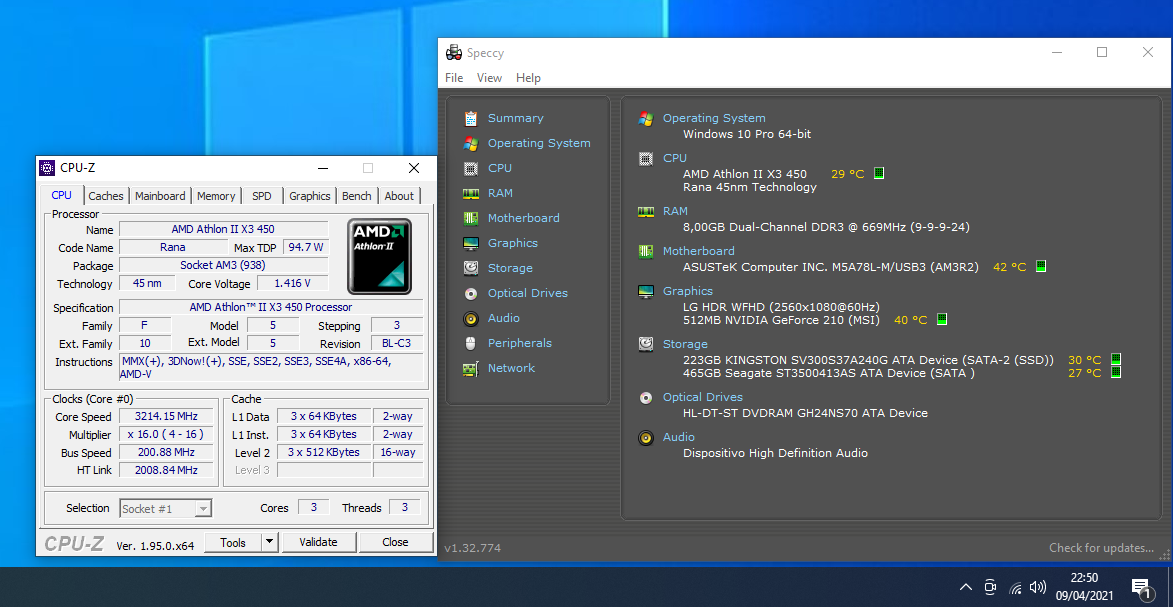
Task: Click the Motherboard icon in Speccy sidebar
Action: point(471,218)
